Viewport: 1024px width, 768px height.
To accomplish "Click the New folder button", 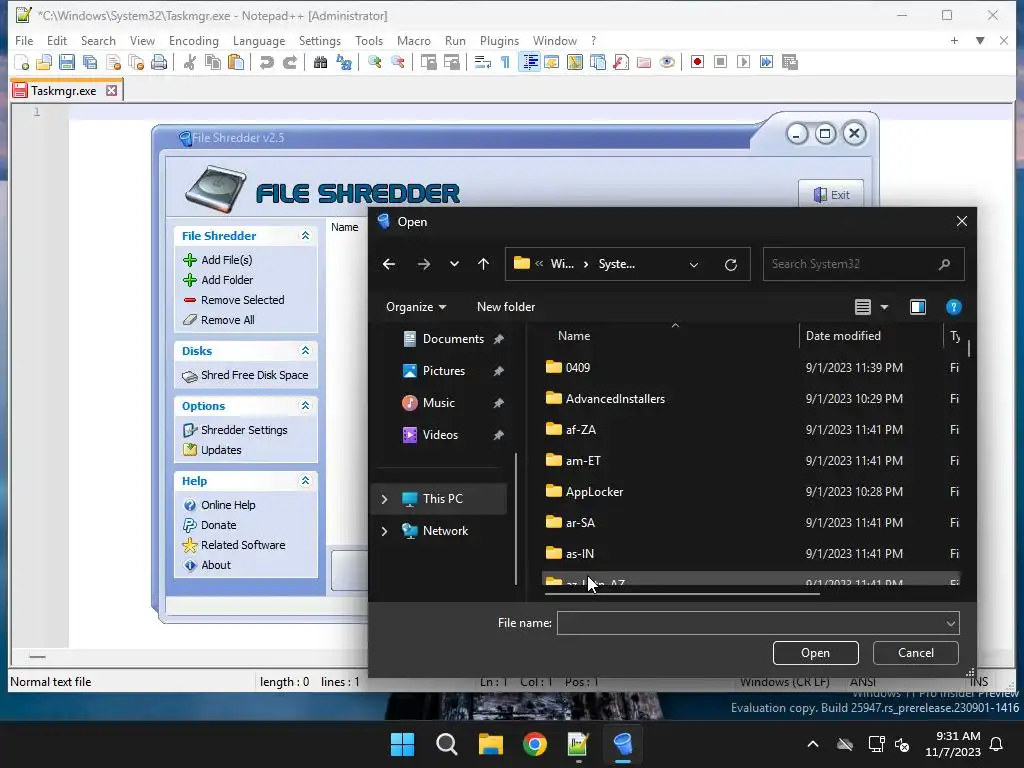I will [505, 307].
